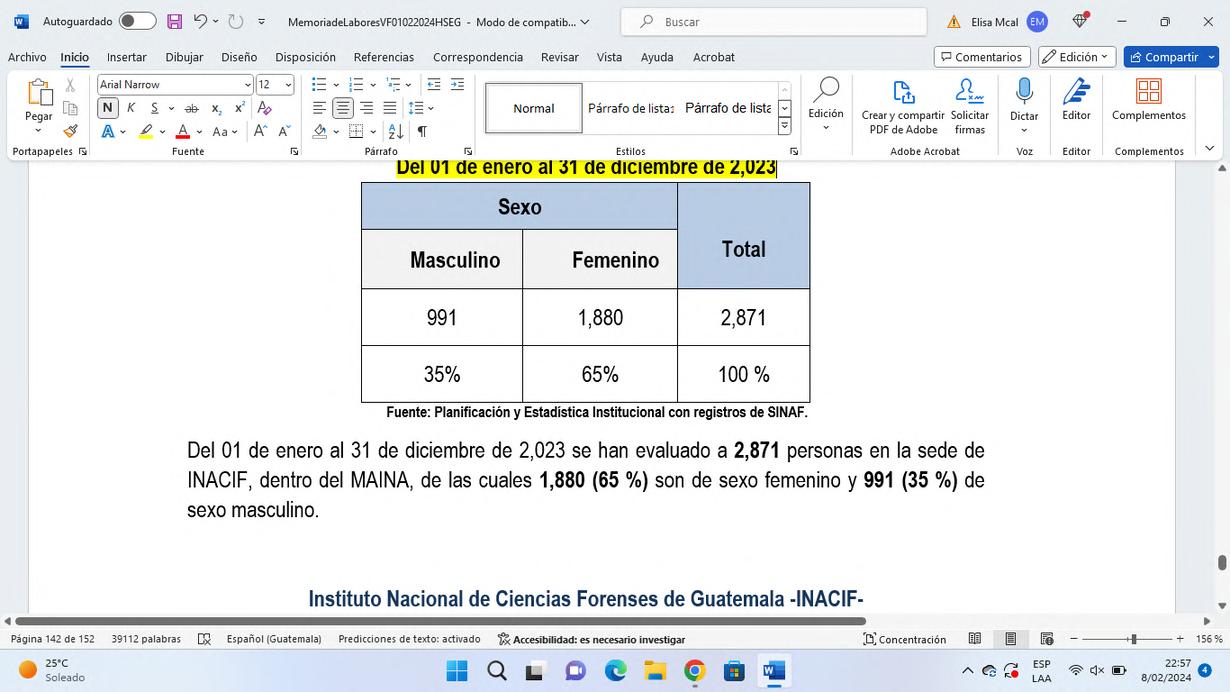Screen dimensions: 1230x692
Task: Apply strikethrough formatting
Action: (192, 108)
